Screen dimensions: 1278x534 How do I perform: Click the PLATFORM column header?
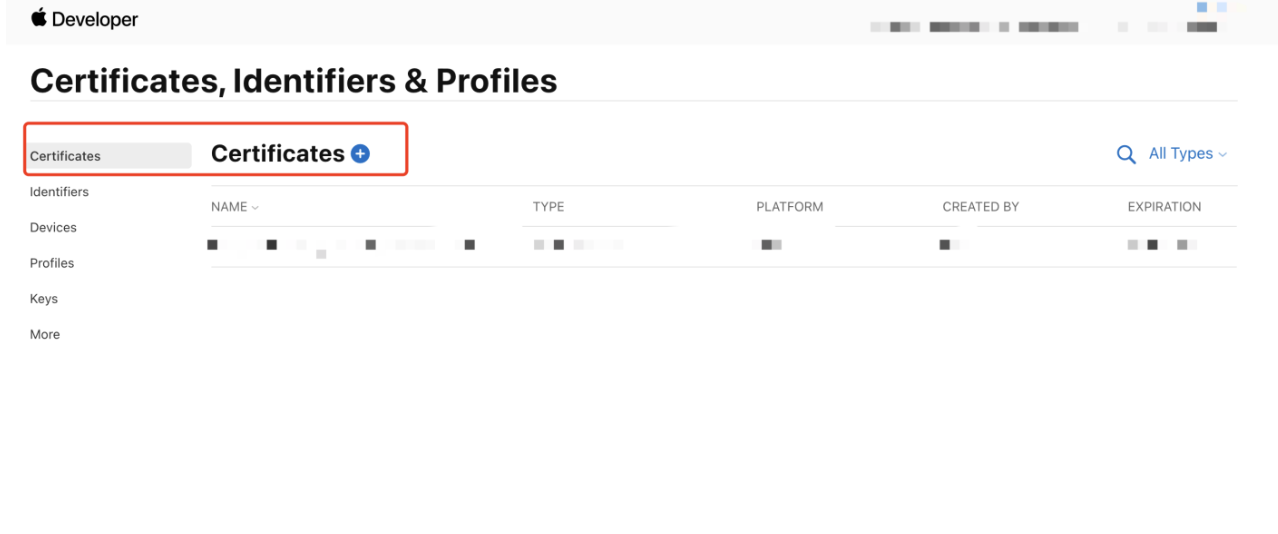[790, 207]
